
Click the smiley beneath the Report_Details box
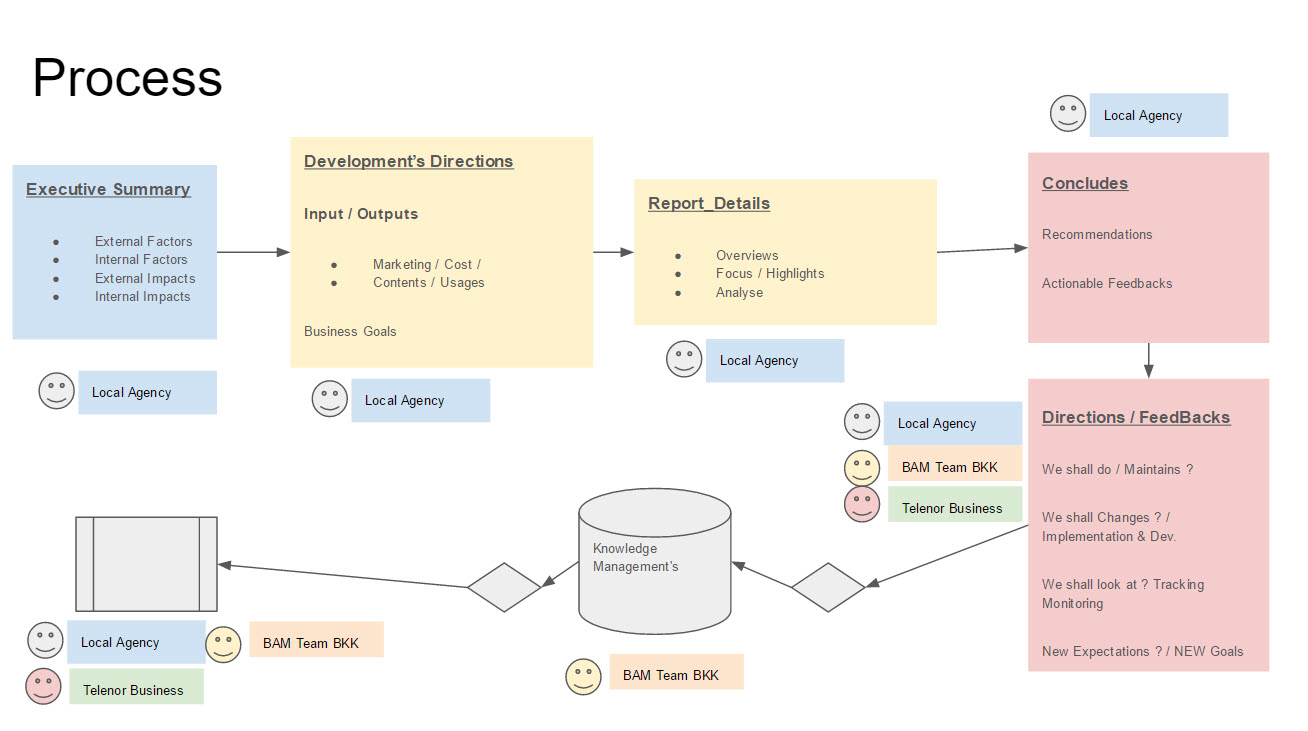click(x=684, y=359)
